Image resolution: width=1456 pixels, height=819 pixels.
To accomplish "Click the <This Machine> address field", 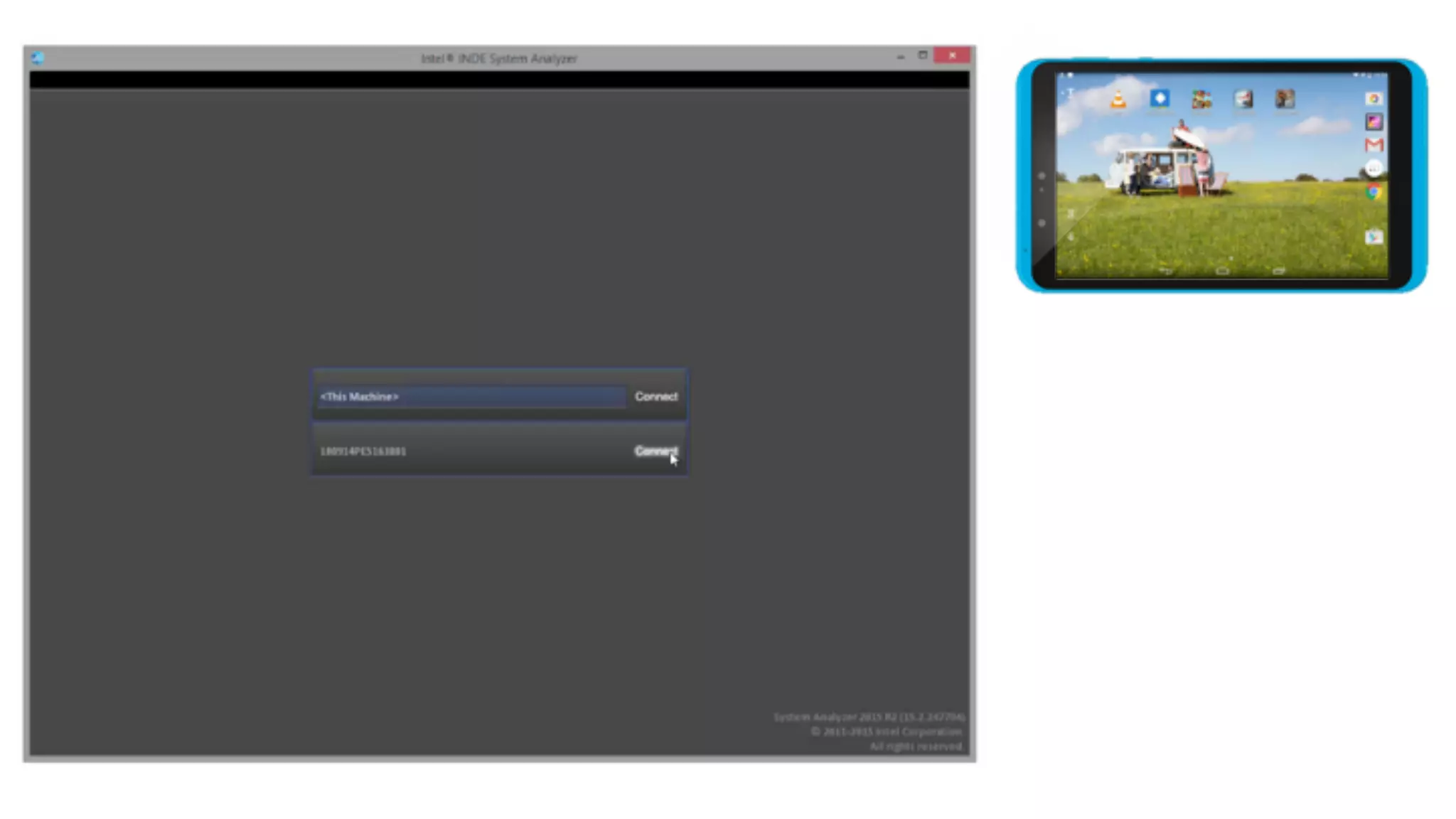I will coord(471,397).
